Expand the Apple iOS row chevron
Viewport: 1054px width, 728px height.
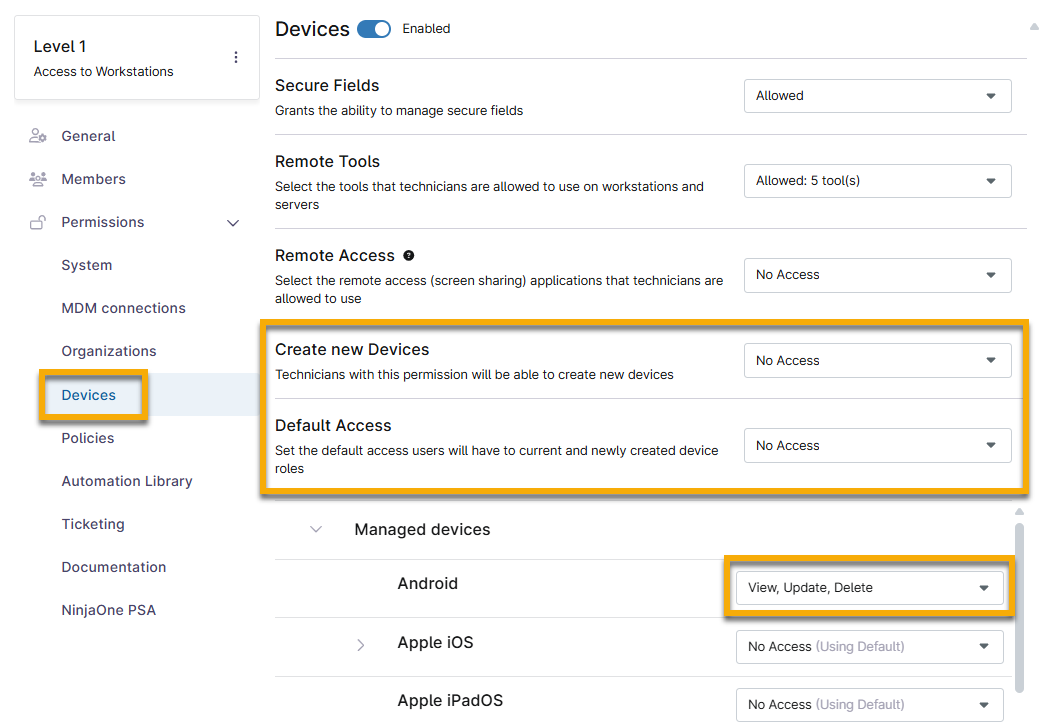click(361, 646)
